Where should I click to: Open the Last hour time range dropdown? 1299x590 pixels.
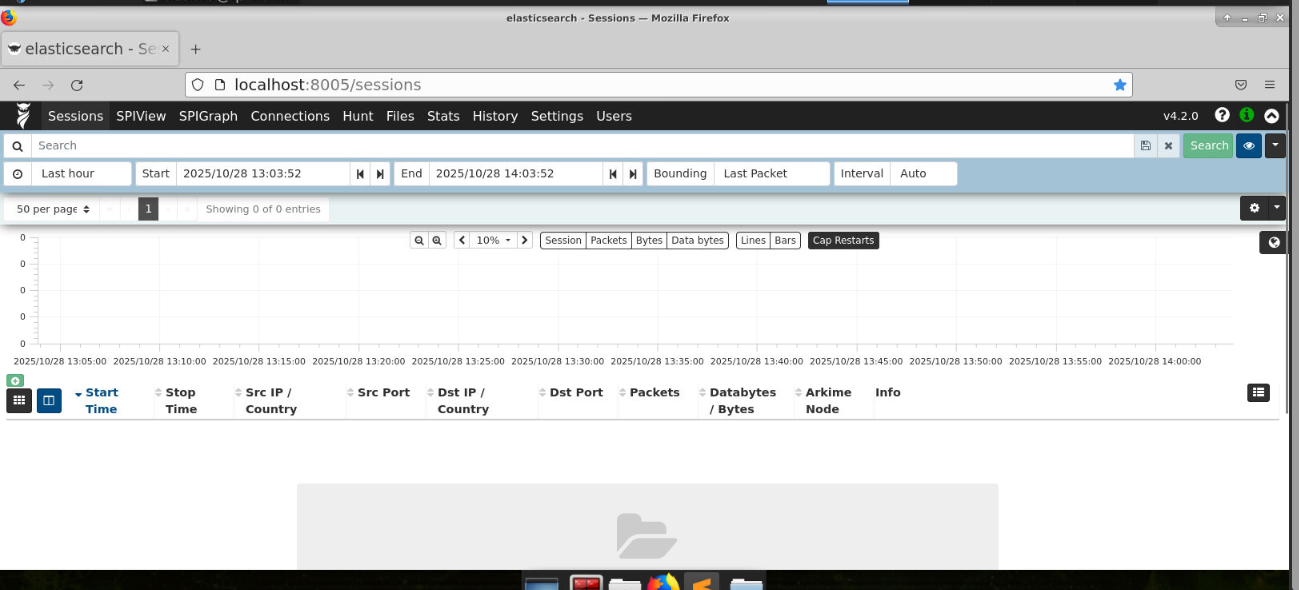coord(81,174)
